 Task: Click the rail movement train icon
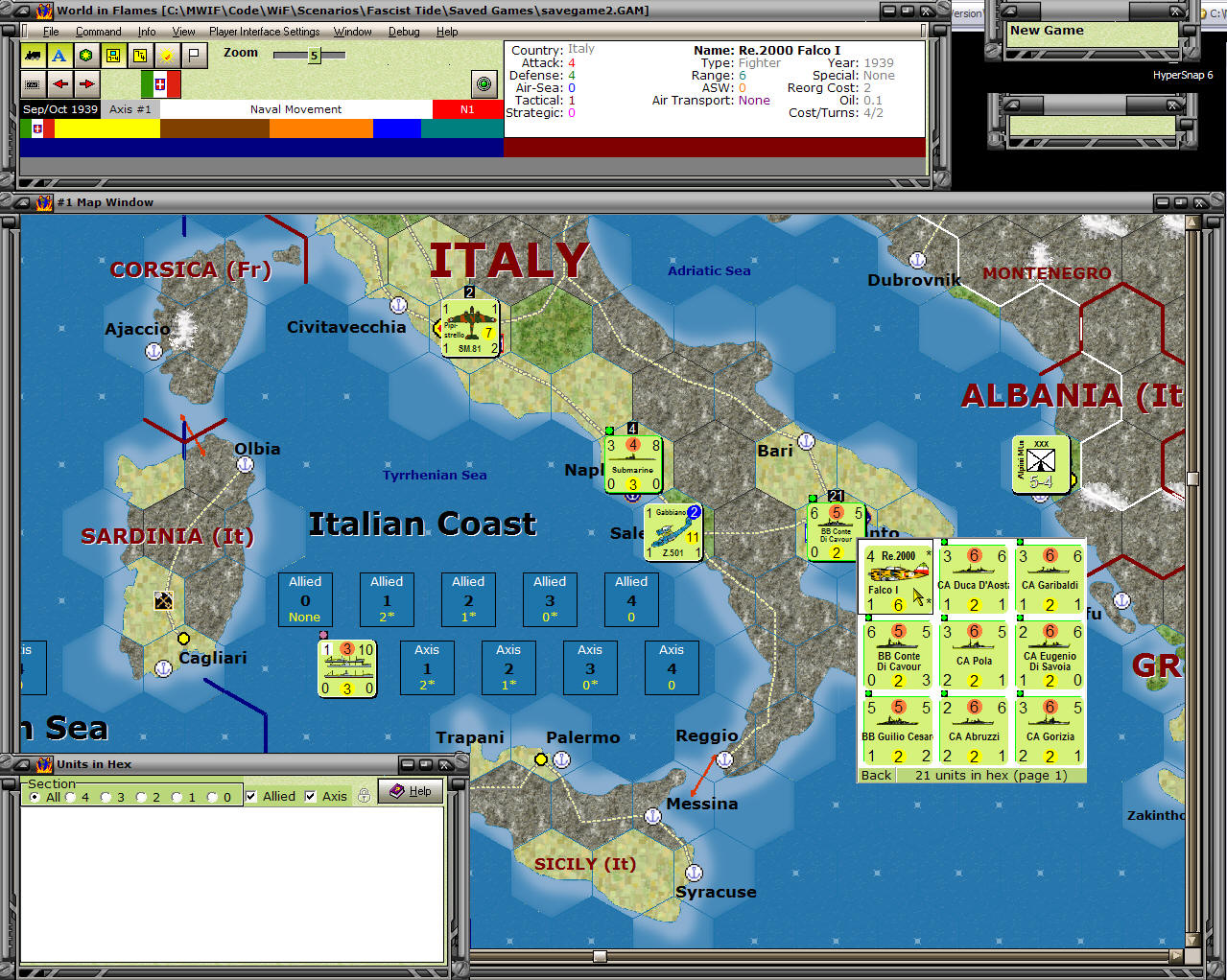[x=33, y=56]
